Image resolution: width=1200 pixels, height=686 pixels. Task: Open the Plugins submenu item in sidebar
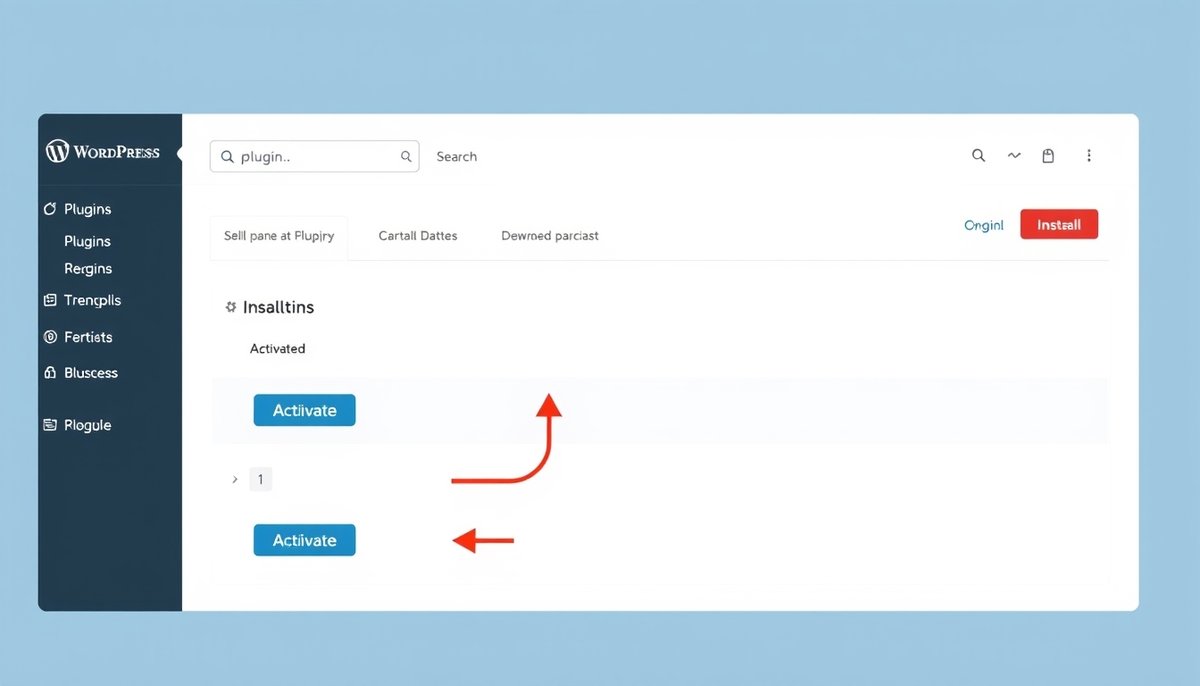[87, 241]
